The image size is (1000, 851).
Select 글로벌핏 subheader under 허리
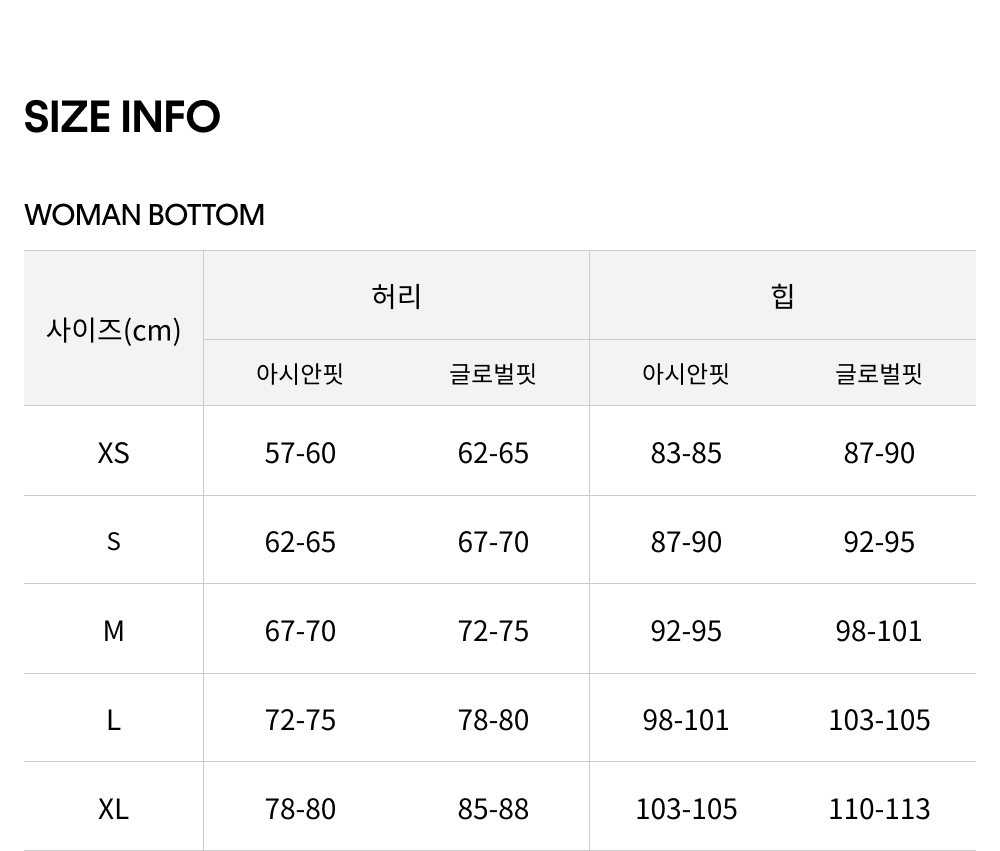point(493,374)
